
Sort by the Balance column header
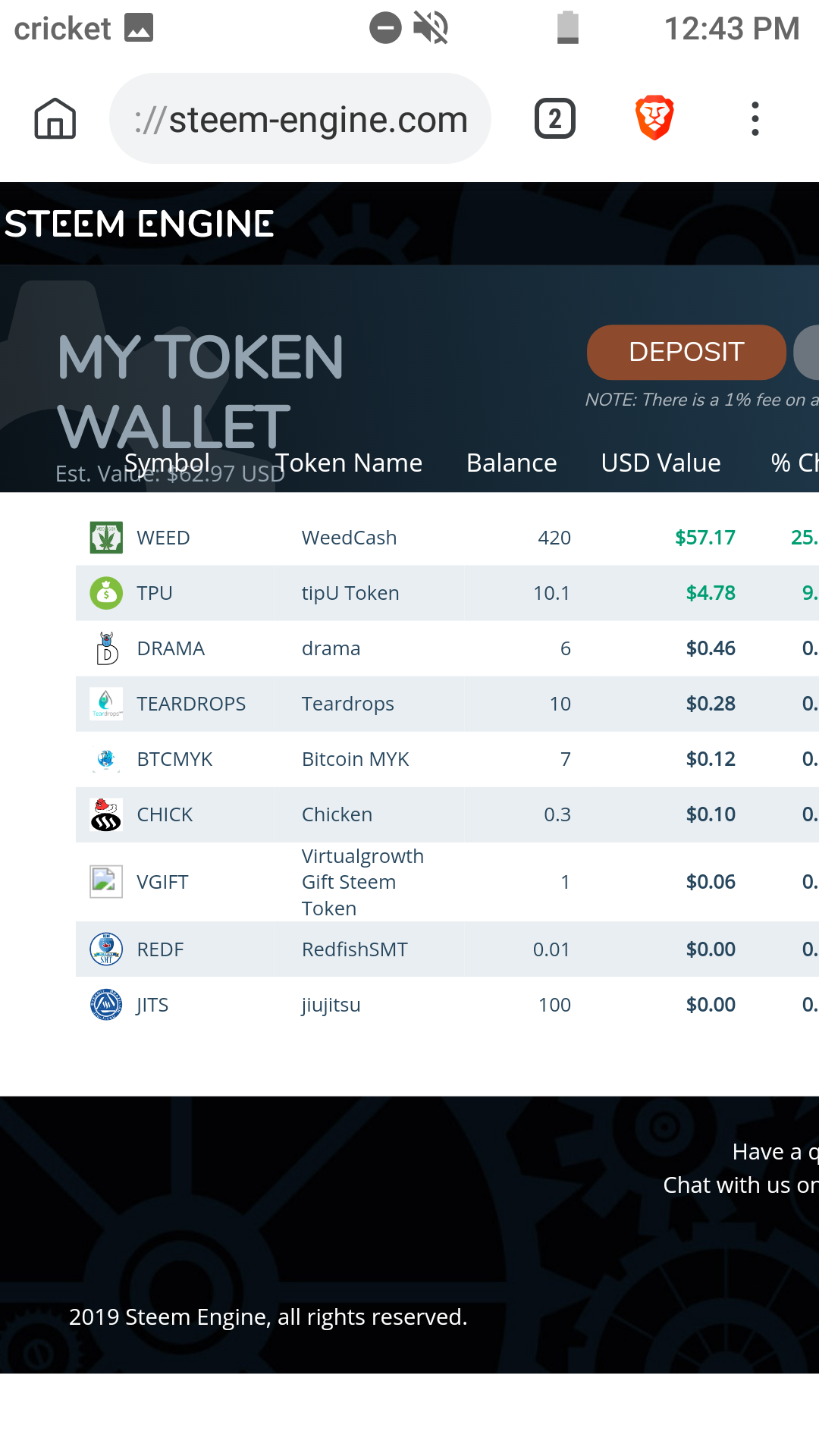pyautogui.click(x=511, y=463)
